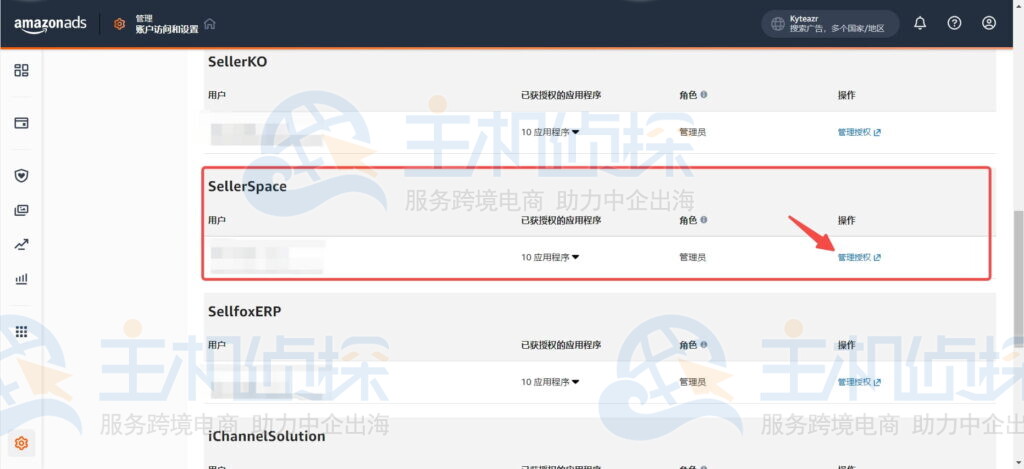This screenshot has width=1024, height=469.
Task: Select the orange settings gear in sidebar
Action: click(21, 443)
